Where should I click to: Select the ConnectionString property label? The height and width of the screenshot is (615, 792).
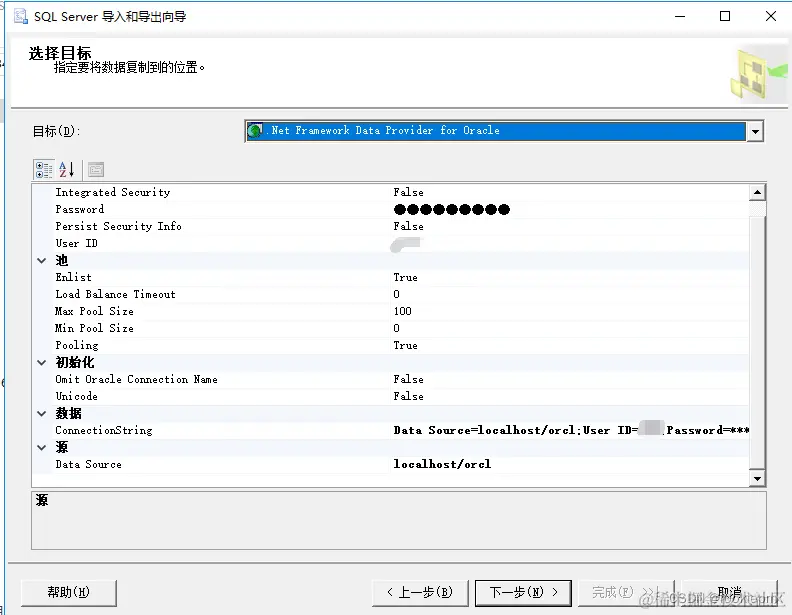coord(104,430)
